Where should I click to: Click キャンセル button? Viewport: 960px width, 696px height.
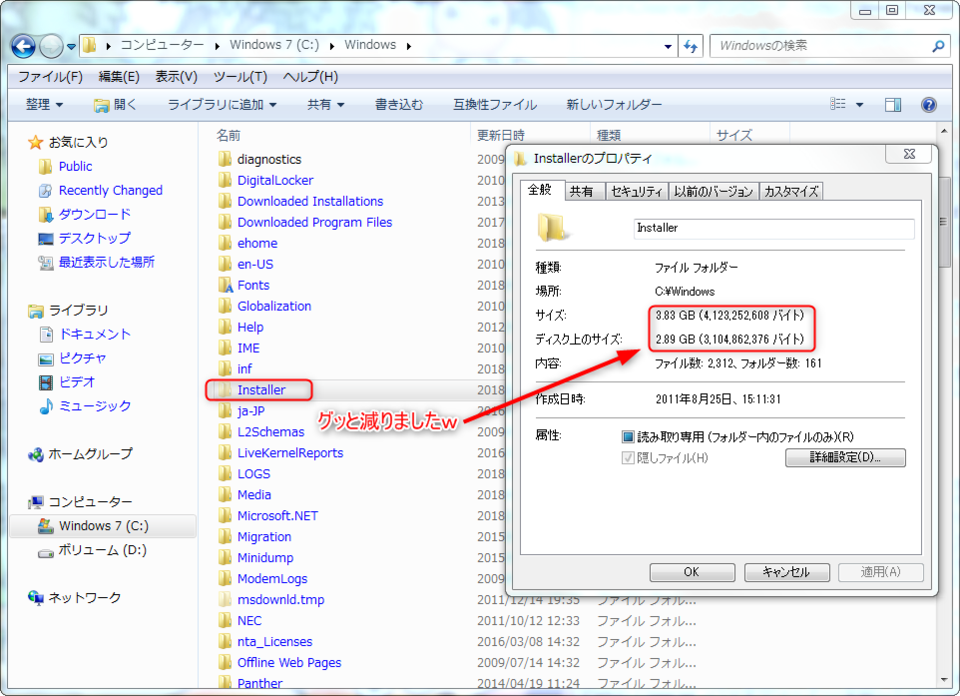click(x=786, y=572)
